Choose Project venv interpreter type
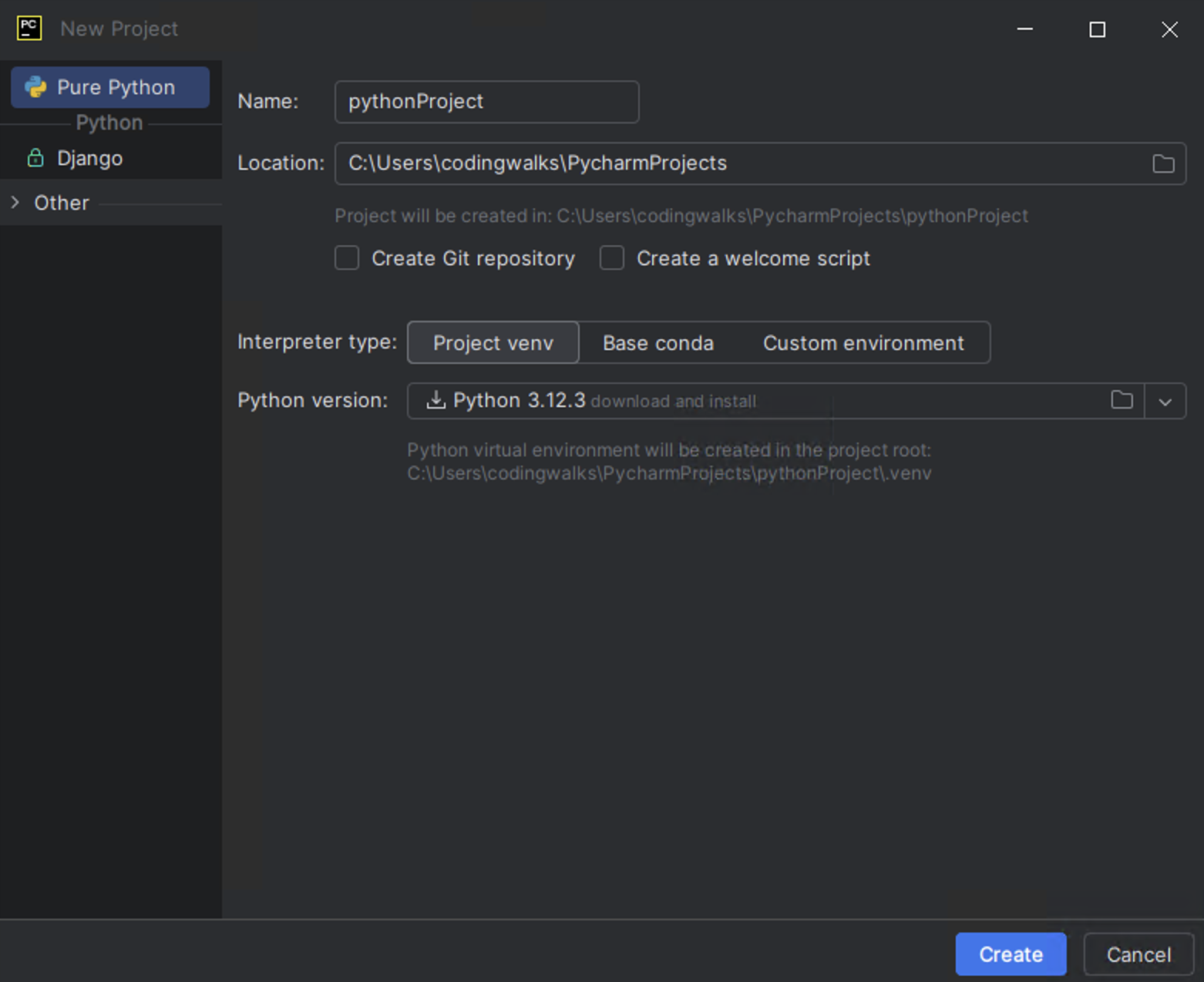 pos(493,343)
